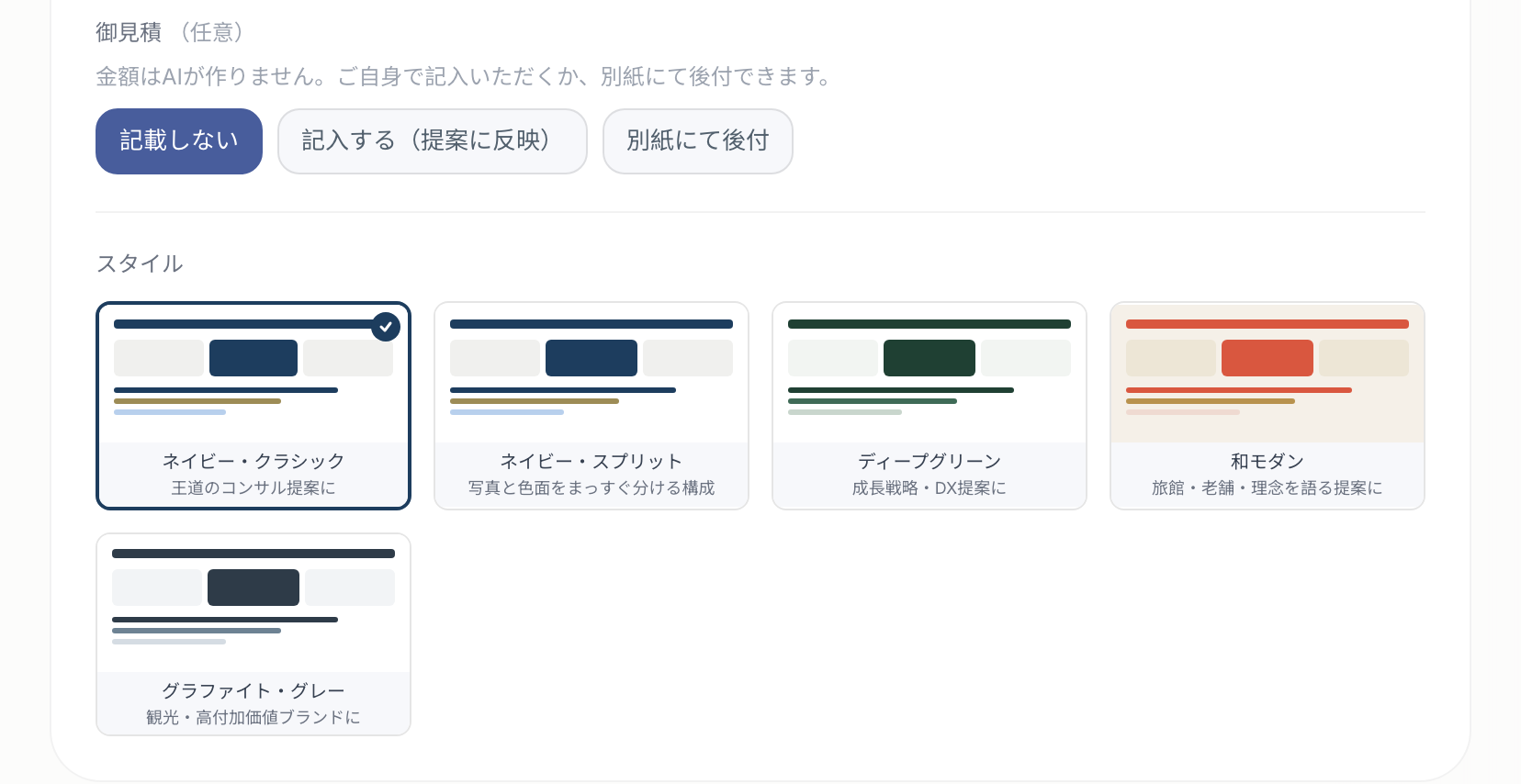Click the 金額はAIが作りません help text
The image size is (1521, 784).
[x=464, y=77]
